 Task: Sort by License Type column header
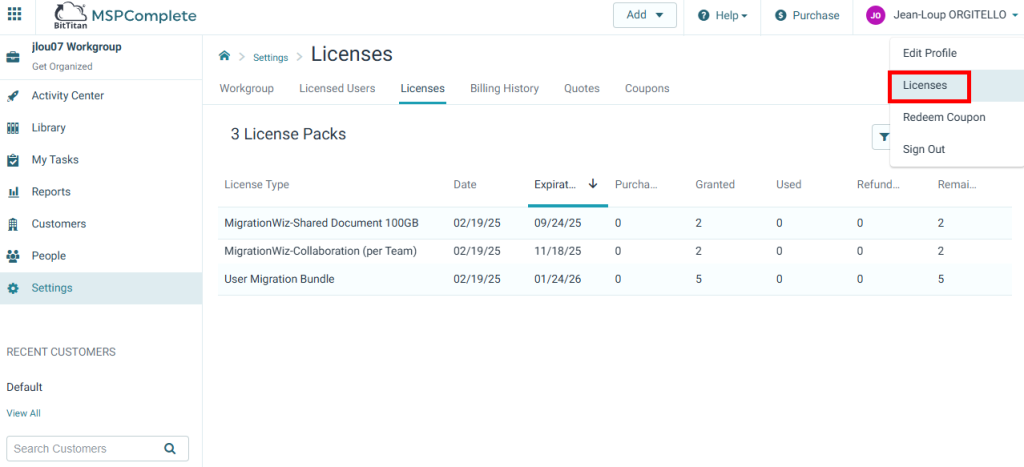(x=257, y=185)
